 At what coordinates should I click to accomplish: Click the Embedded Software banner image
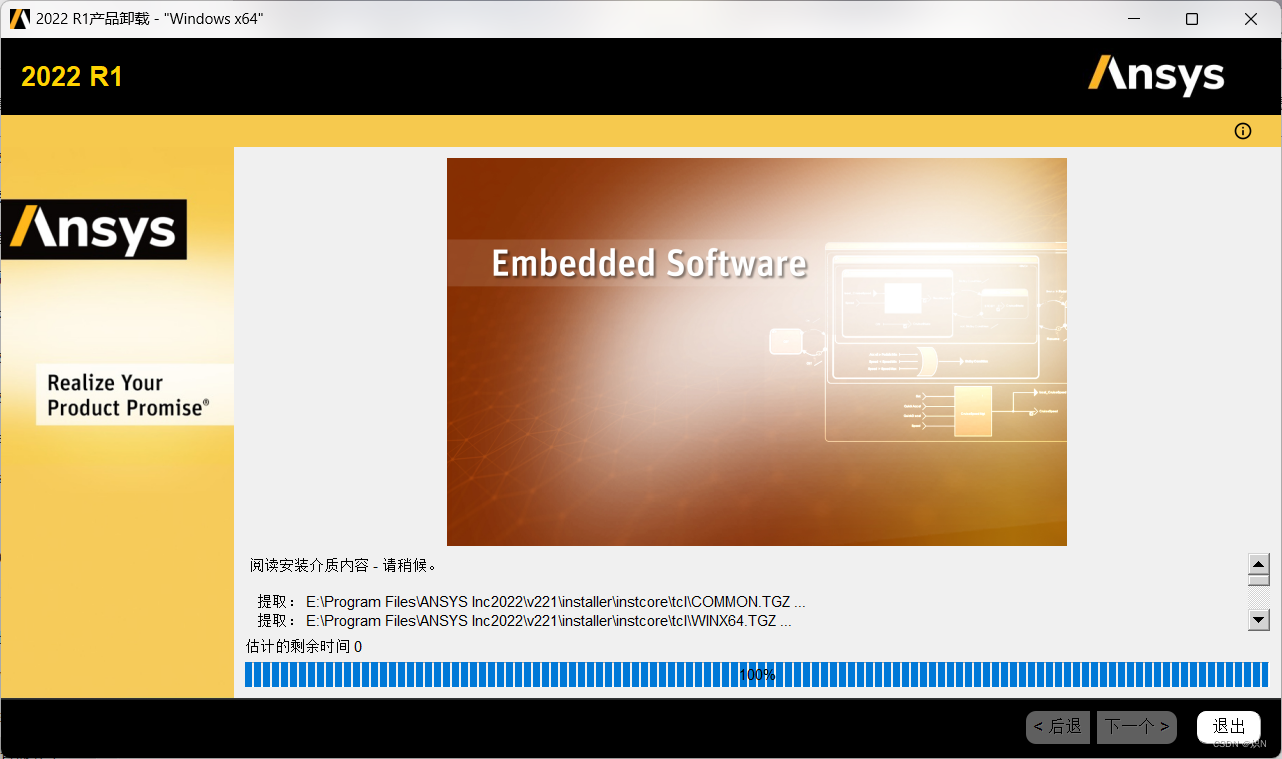[757, 352]
